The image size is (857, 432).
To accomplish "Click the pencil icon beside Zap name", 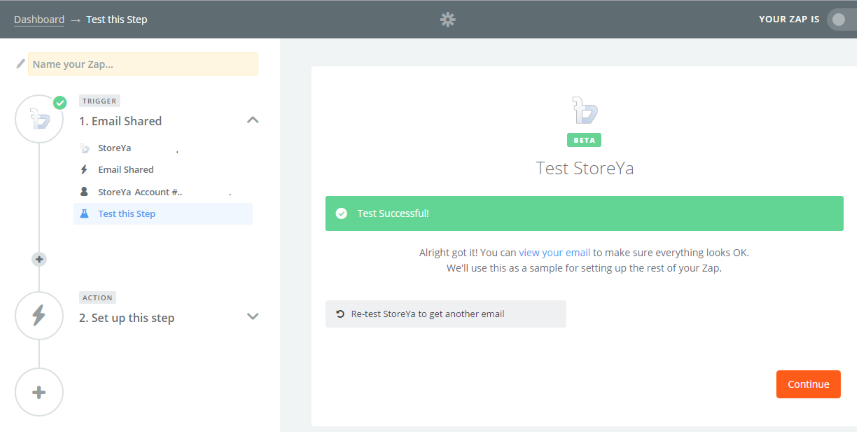I will pos(20,64).
